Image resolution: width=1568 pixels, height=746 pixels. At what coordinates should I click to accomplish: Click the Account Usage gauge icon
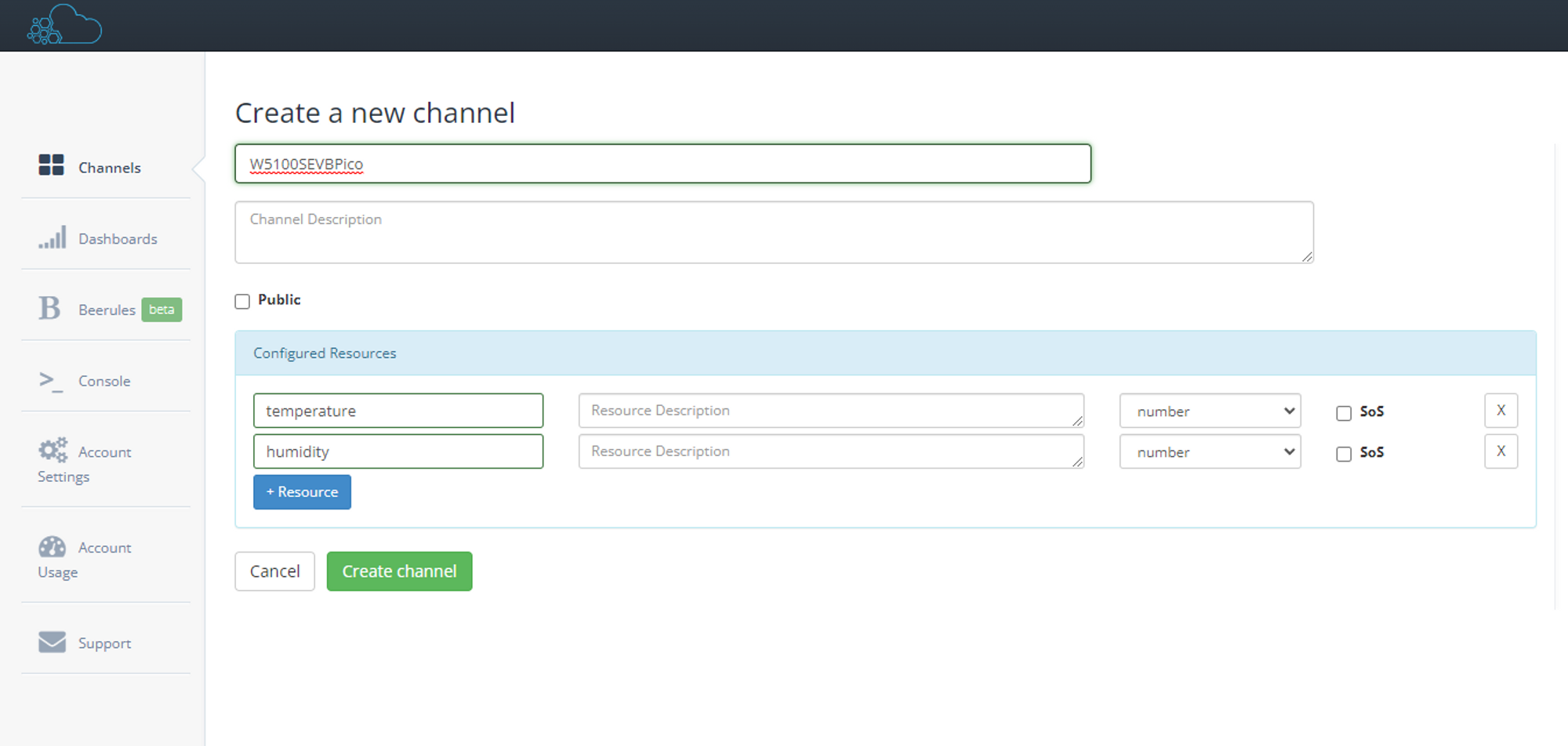pos(53,546)
